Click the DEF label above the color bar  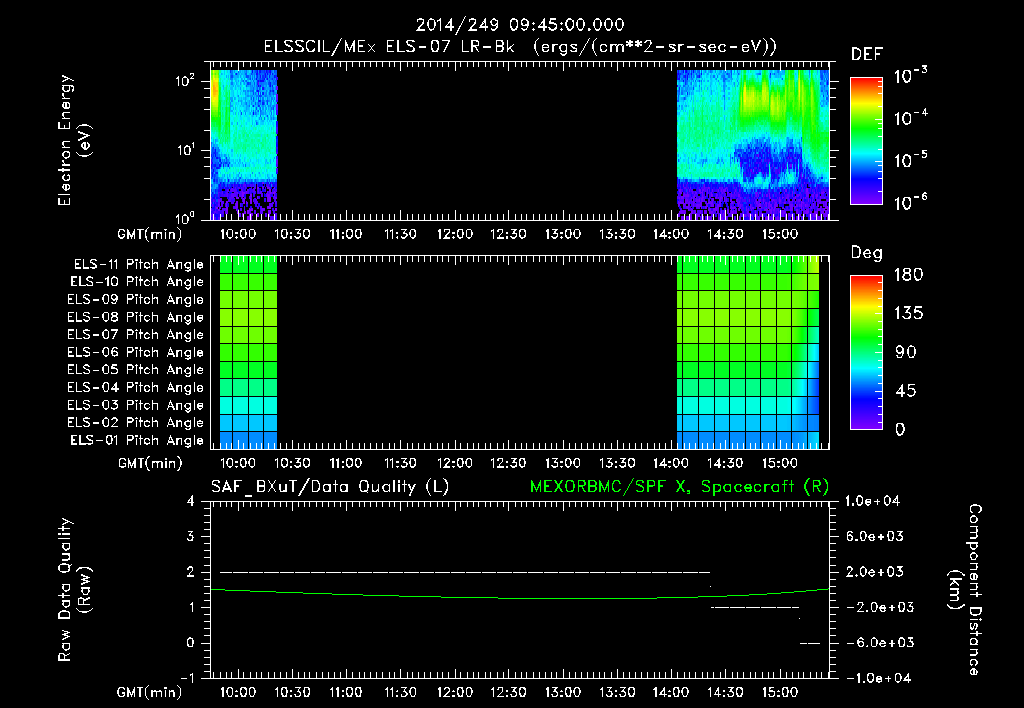point(867,54)
